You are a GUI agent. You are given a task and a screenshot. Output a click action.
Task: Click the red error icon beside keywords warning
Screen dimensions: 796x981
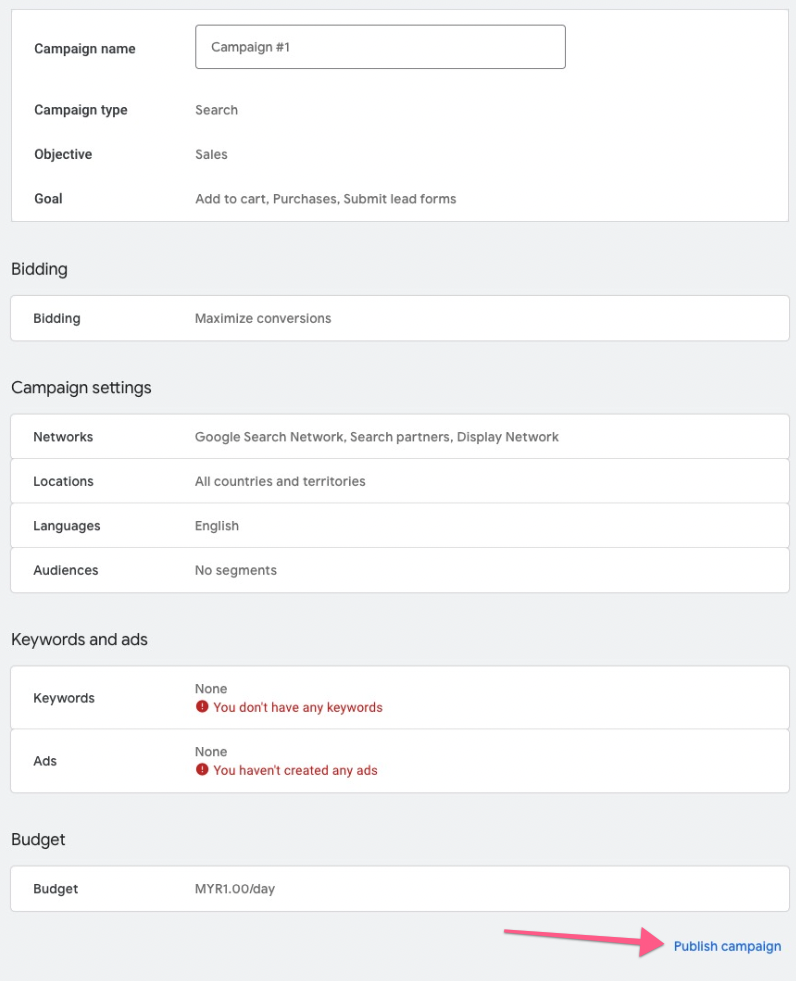202,706
